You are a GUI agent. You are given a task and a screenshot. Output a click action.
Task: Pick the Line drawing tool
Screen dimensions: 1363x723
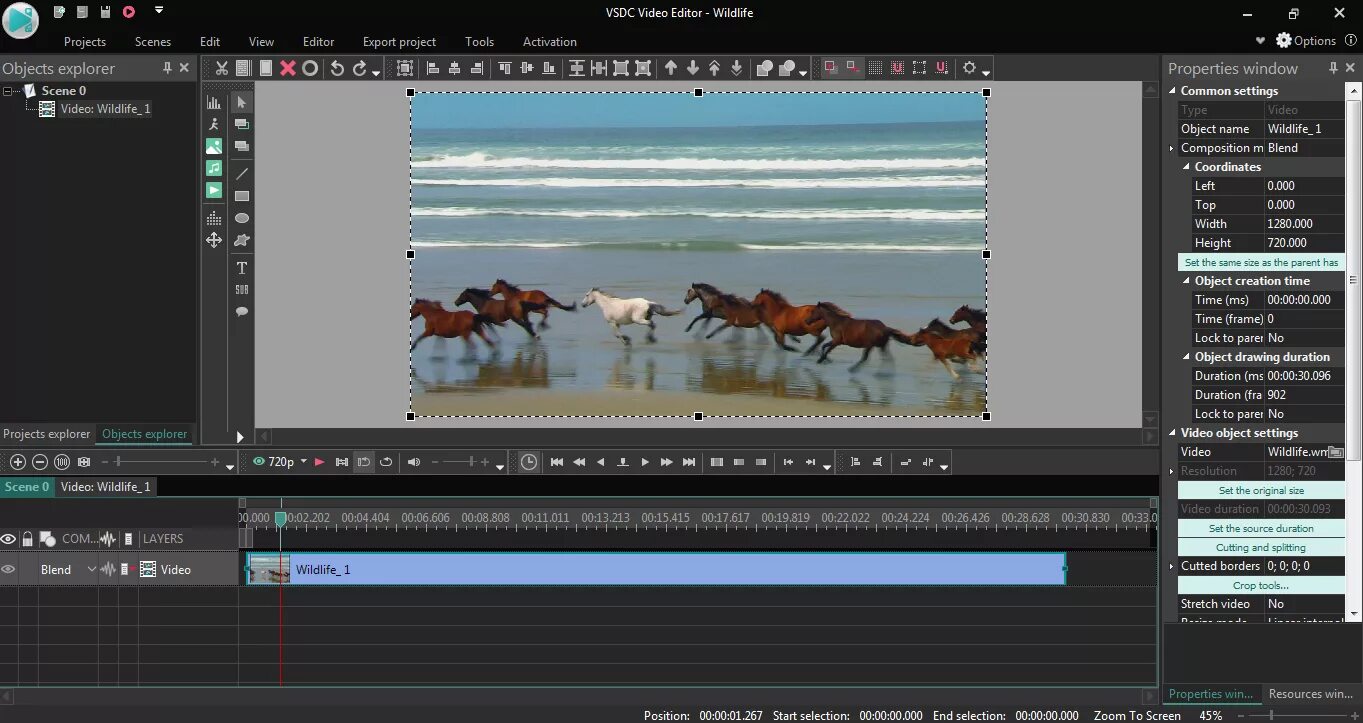click(241, 174)
